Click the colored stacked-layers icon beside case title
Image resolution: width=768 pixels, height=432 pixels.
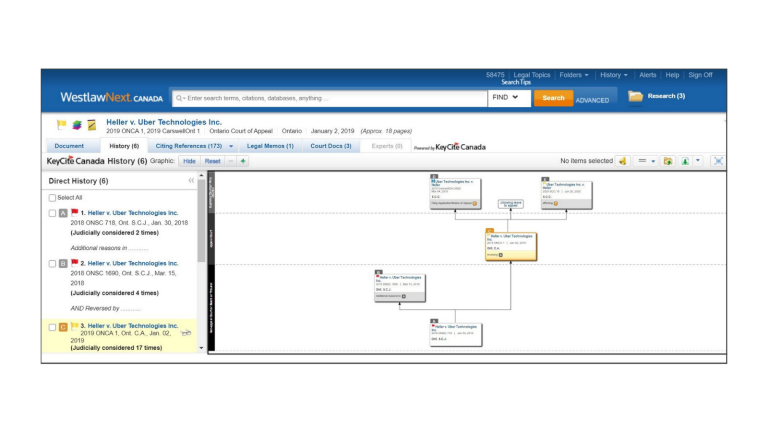pyautogui.click(x=77, y=125)
